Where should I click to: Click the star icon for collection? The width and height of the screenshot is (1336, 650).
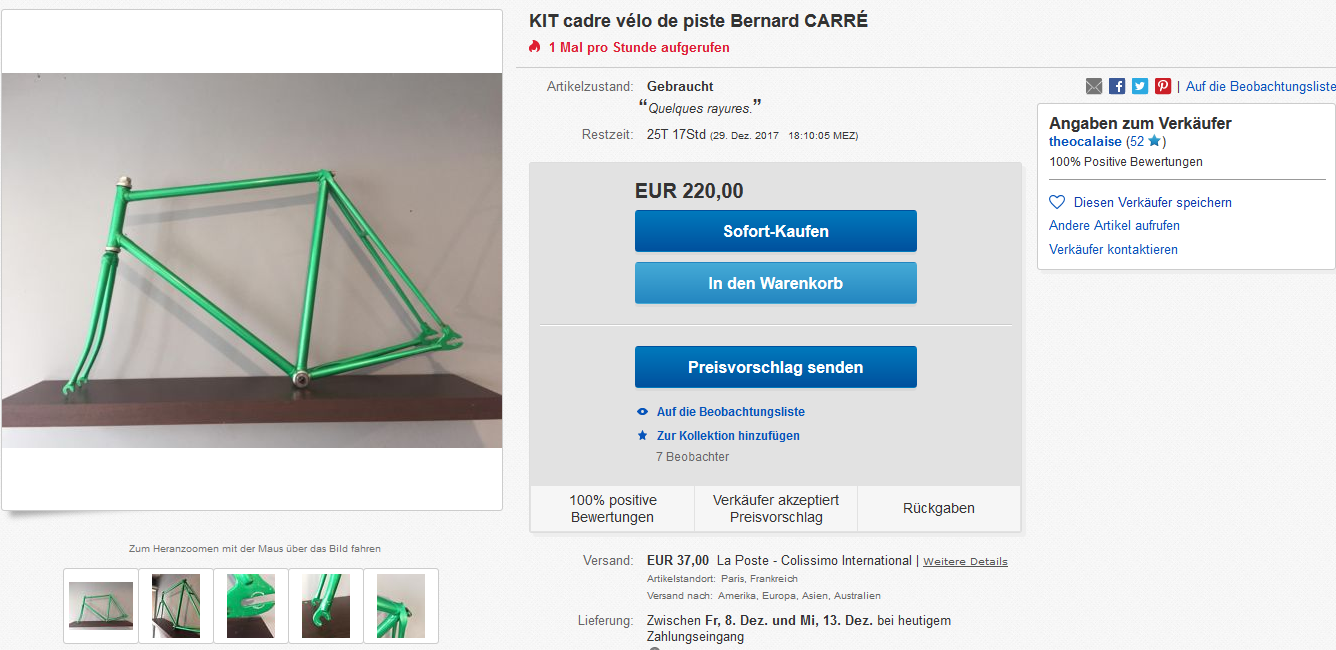(643, 436)
